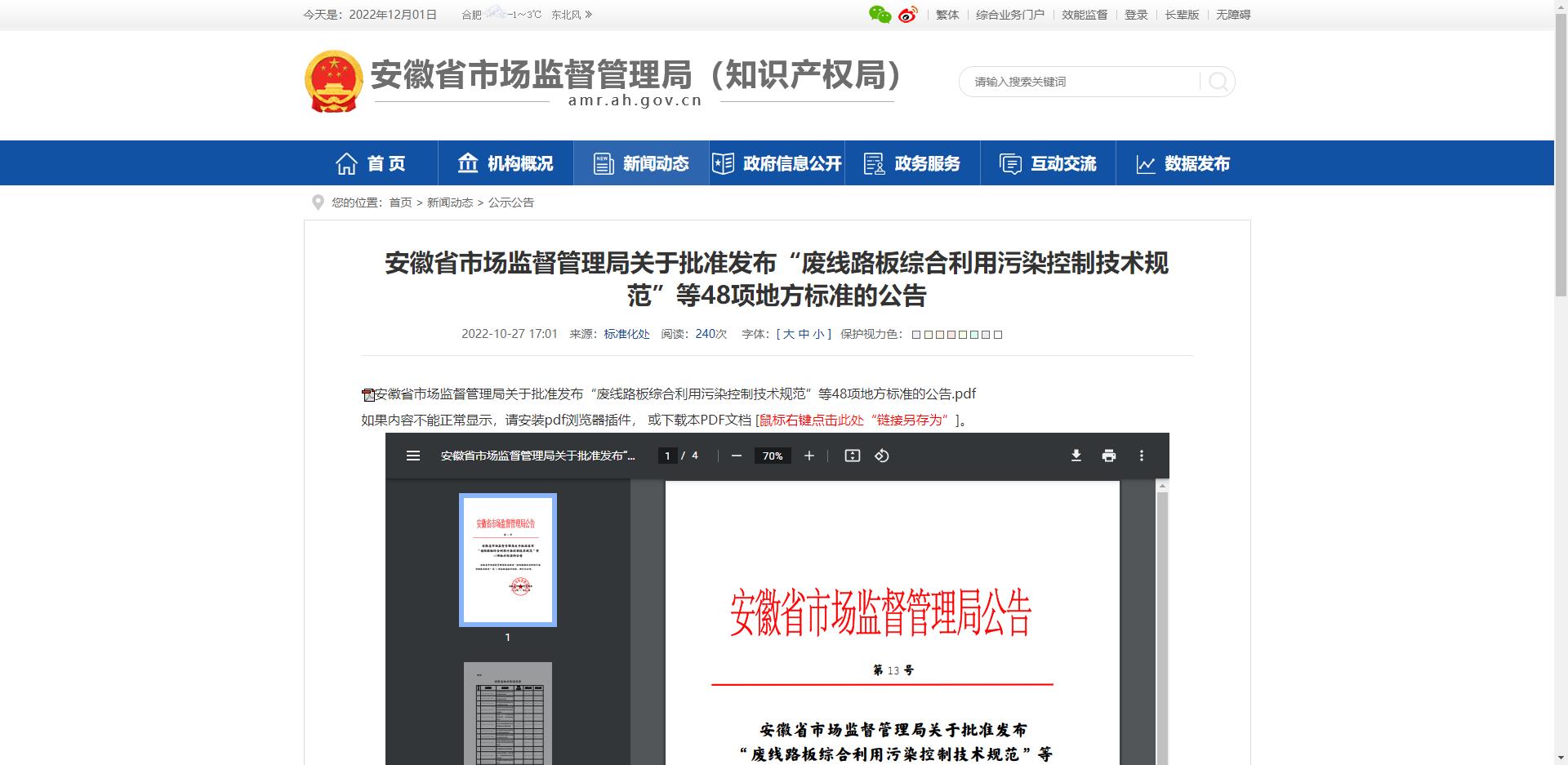Toggle the PDF thumbnail sidebar via hamburger icon
Screen dimensions: 1568x765
pyautogui.click(x=414, y=456)
